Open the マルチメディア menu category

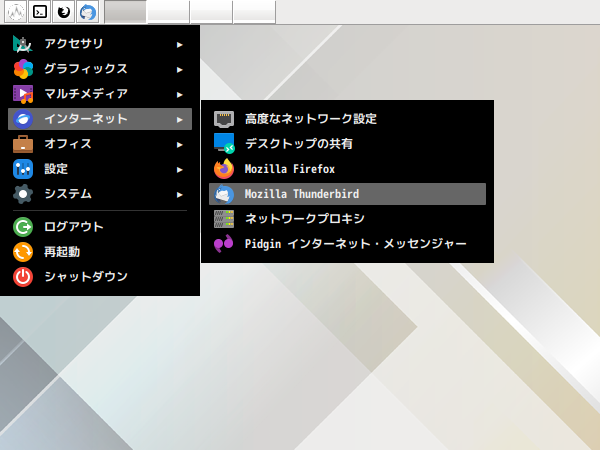100,94
